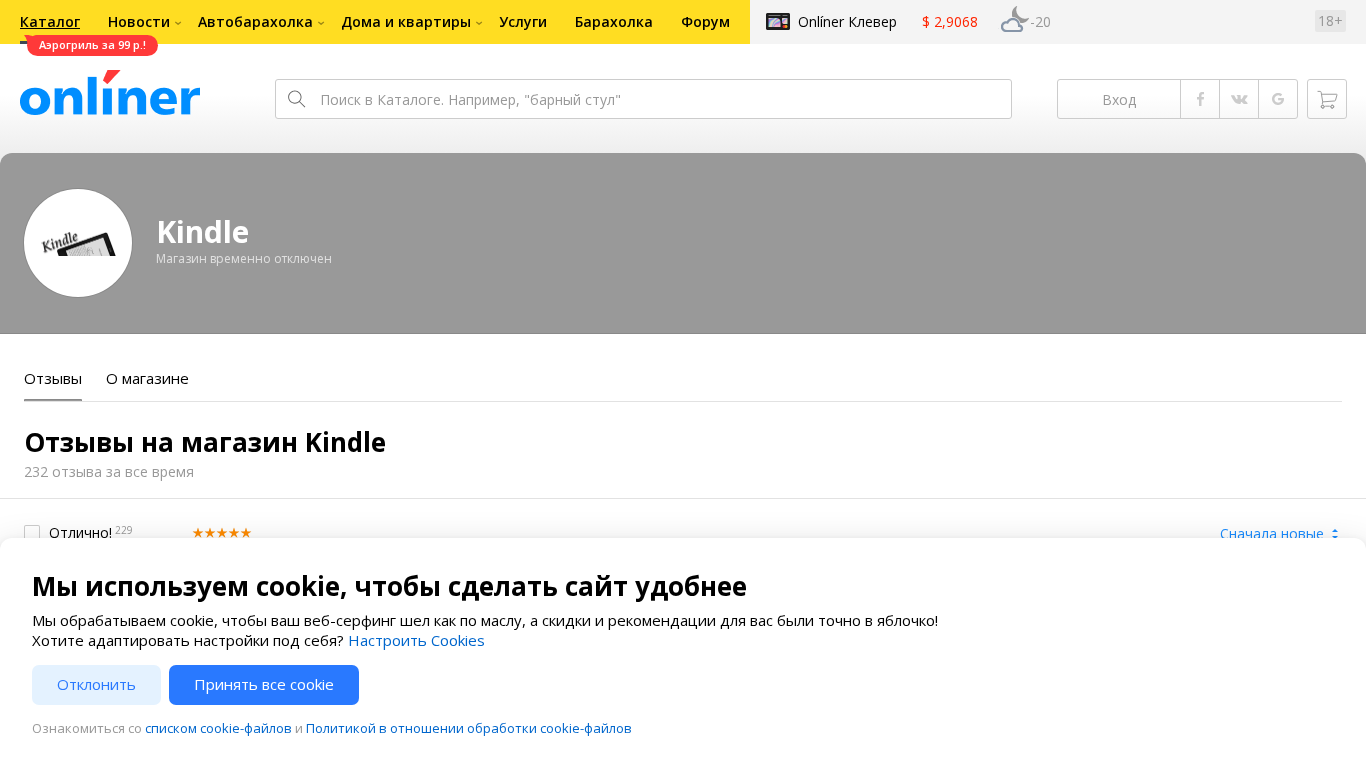This screenshot has height=768, width=1366.
Task: Click the Onliner logo
Action: point(110,95)
